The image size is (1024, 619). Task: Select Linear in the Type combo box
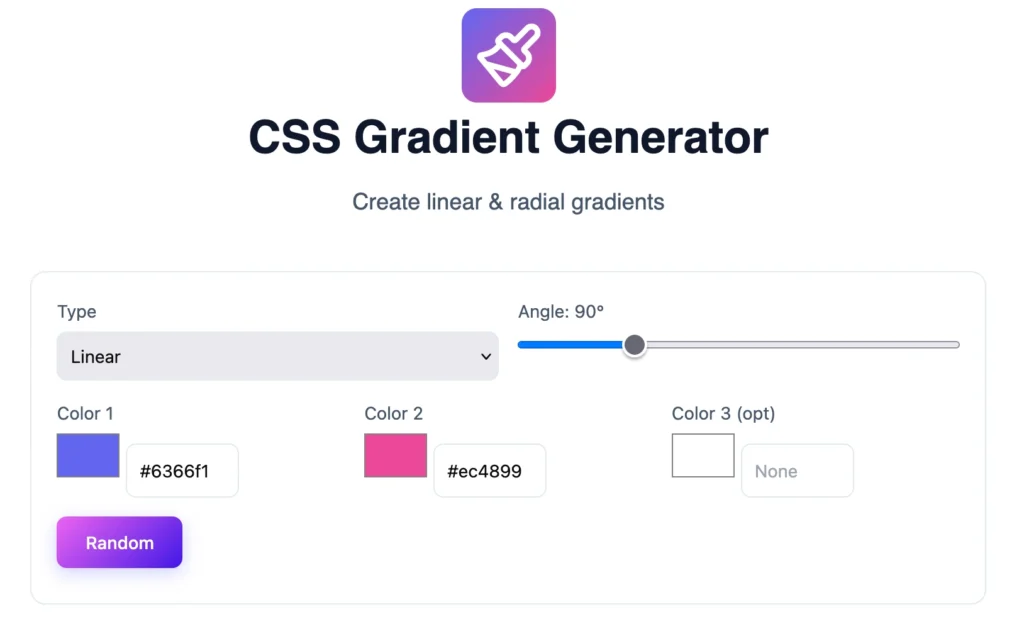277,356
